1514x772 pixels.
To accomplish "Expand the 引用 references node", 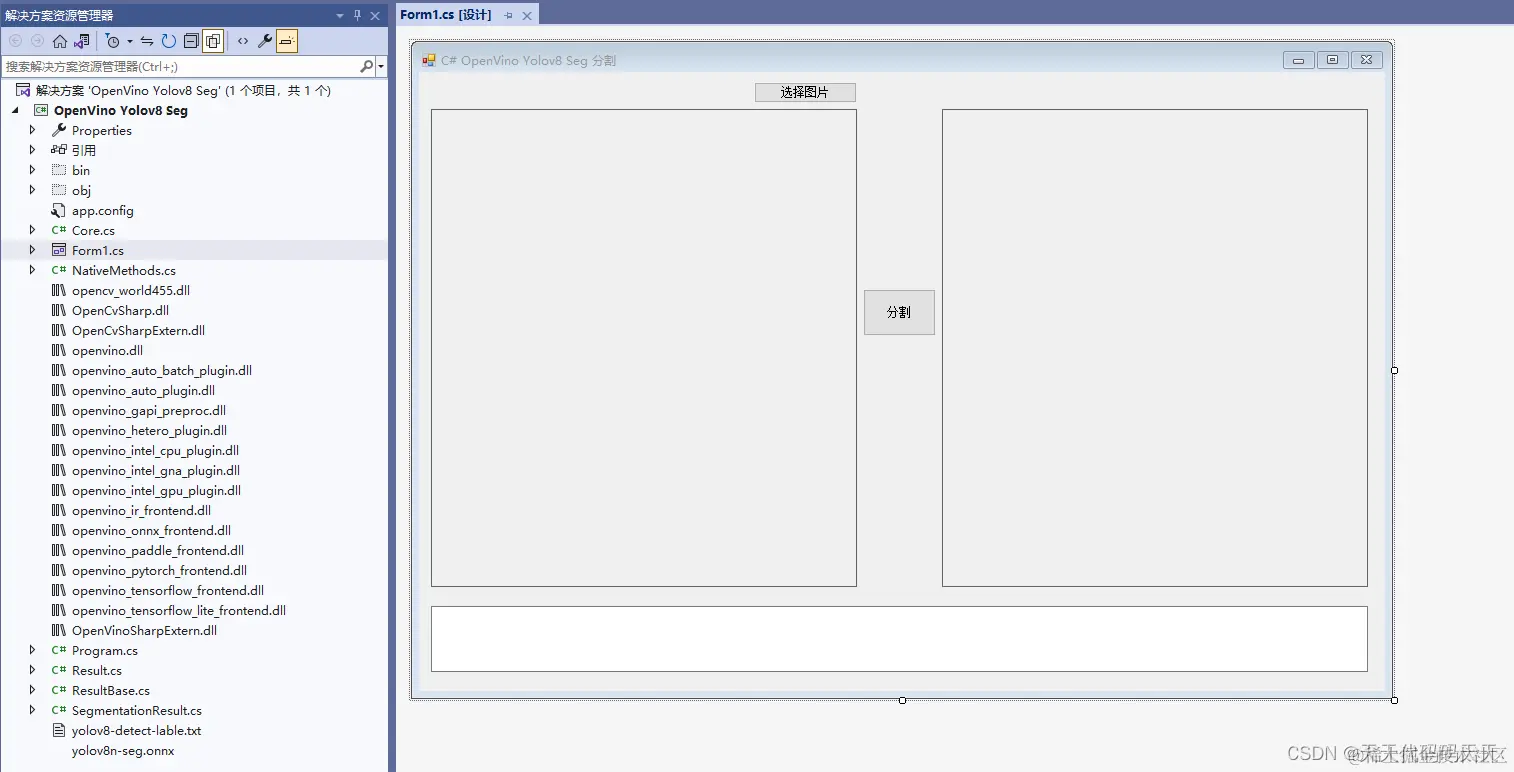I will tap(32, 150).
